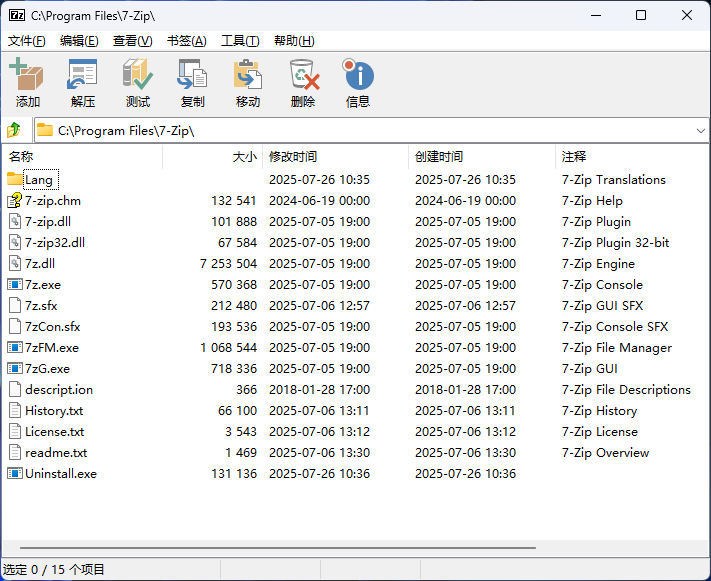
Task: Click the readme.txt file name
Action: point(56,453)
